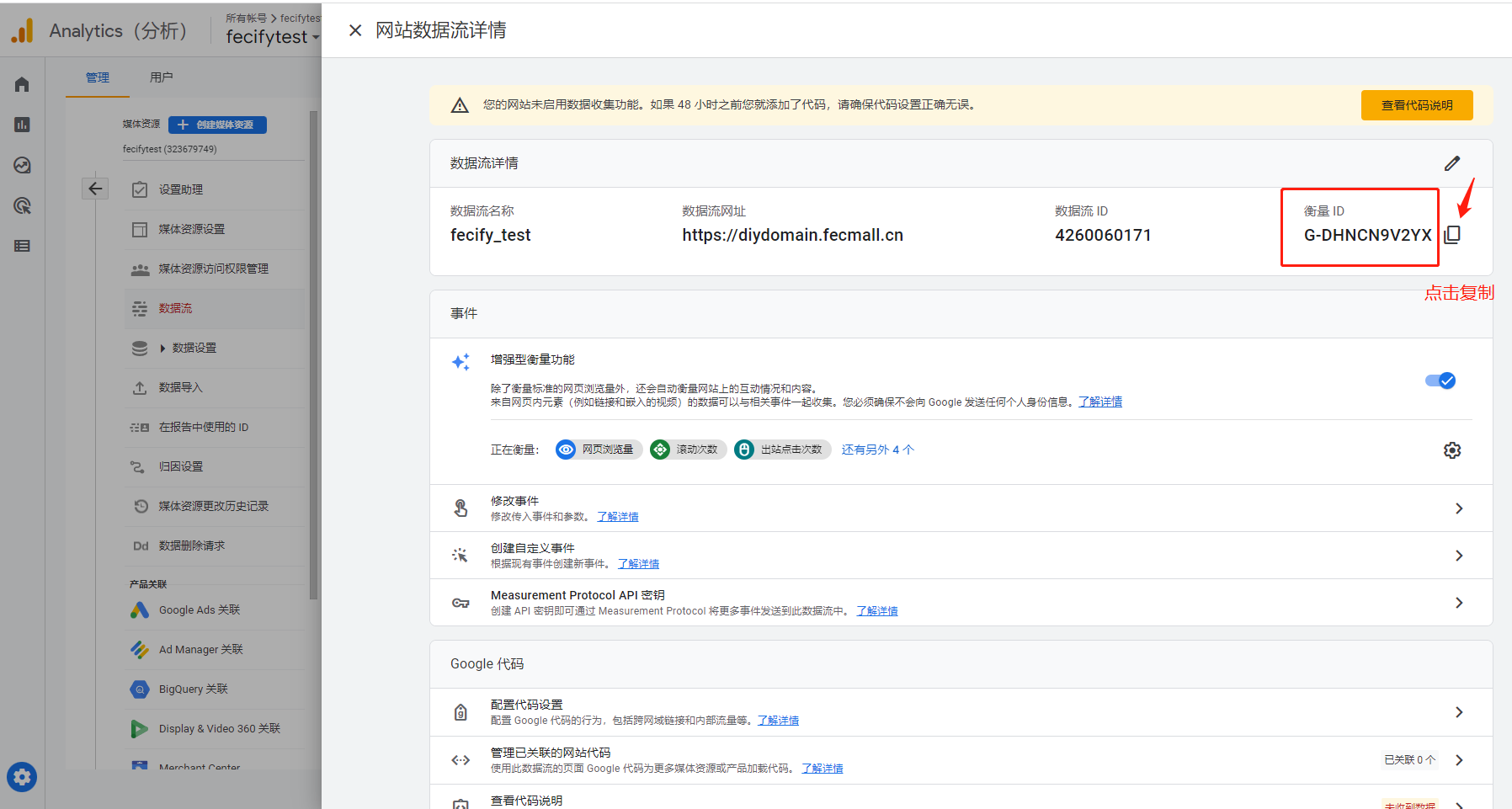Click 网页浏览量 measuring chip
Screen dimensions: 1512x809
click(599, 450)
